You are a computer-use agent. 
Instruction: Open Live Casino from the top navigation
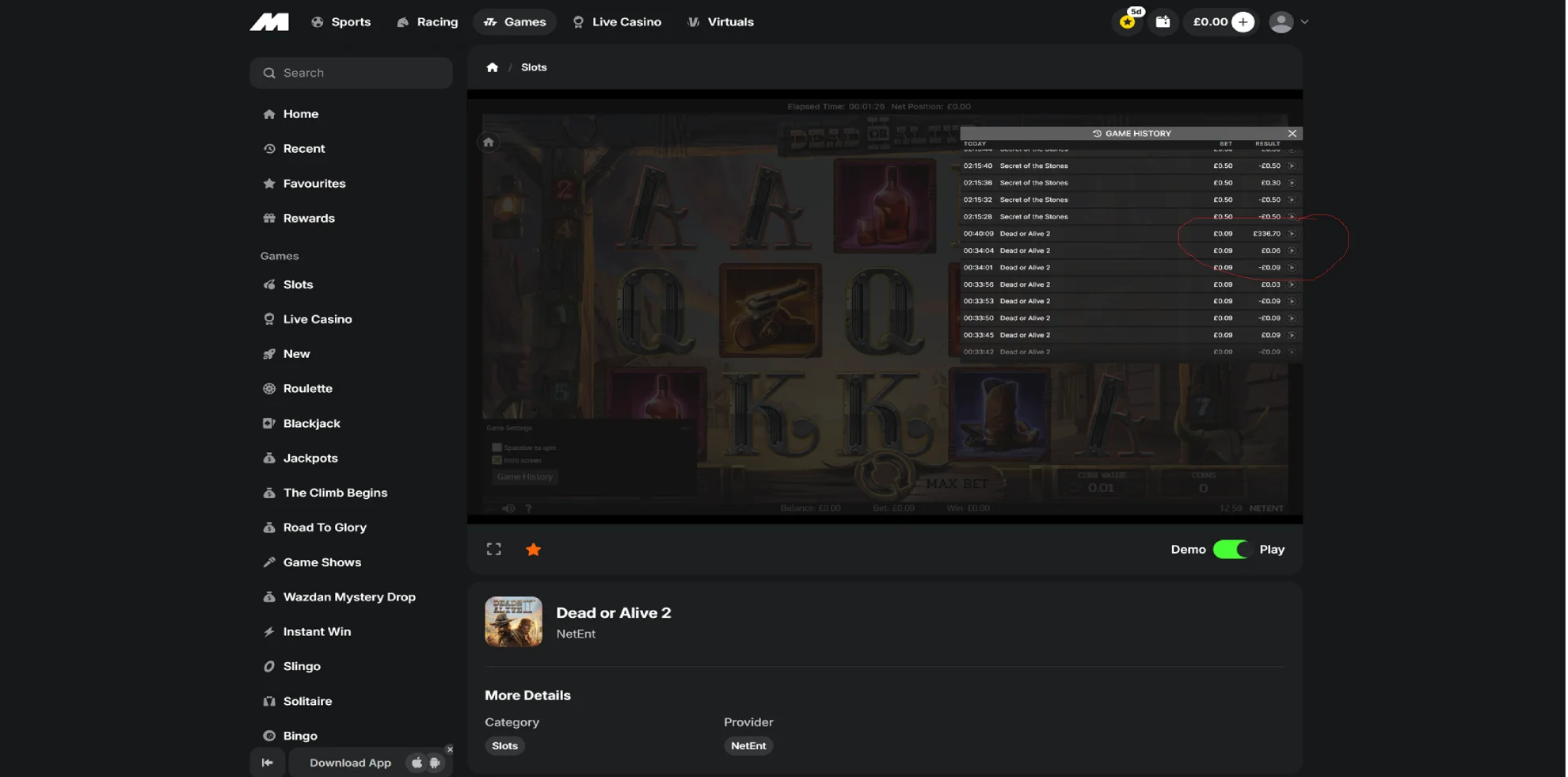coord(617,22)
